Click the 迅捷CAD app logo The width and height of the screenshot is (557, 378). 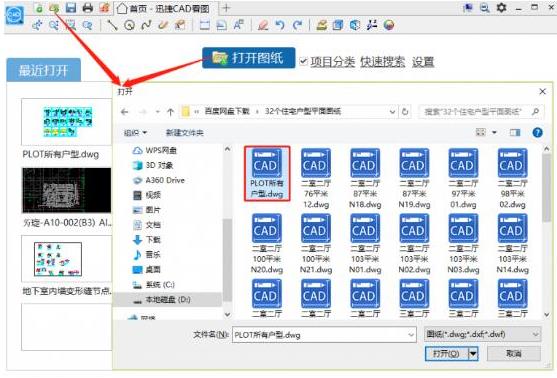coord(15,15)
